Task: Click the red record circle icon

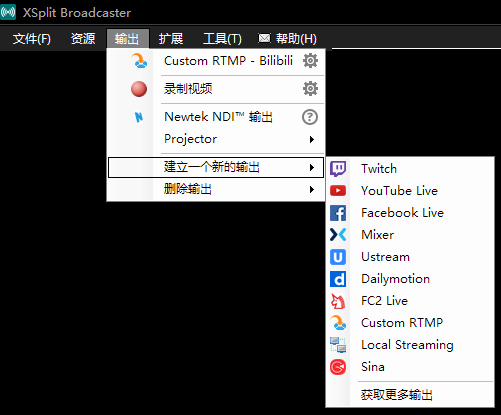Action: tap(139, 89)
